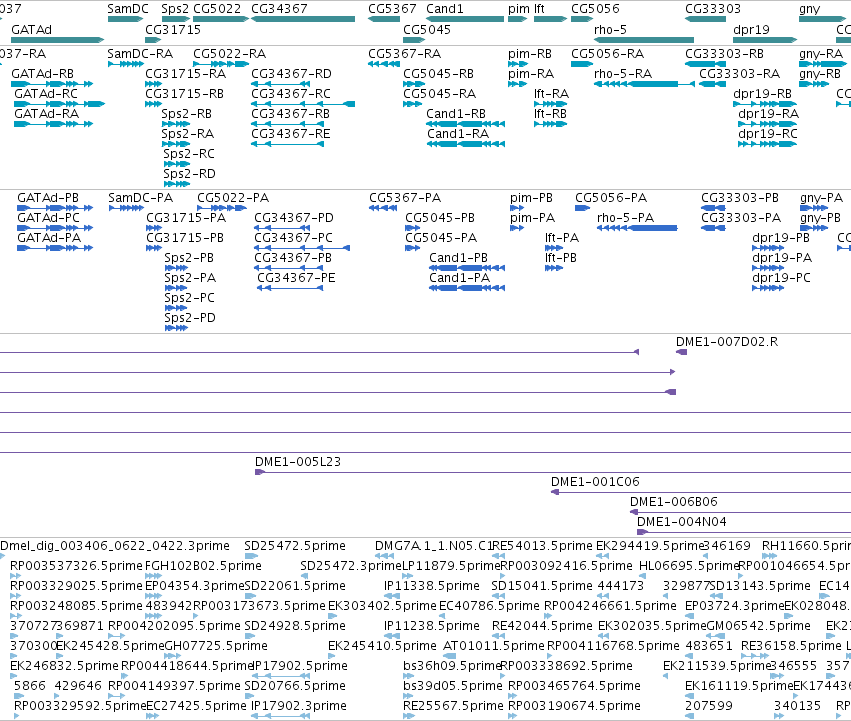Click transcript Cand1-RB
This screenshot has width=851, height=721.
point(466,124)
